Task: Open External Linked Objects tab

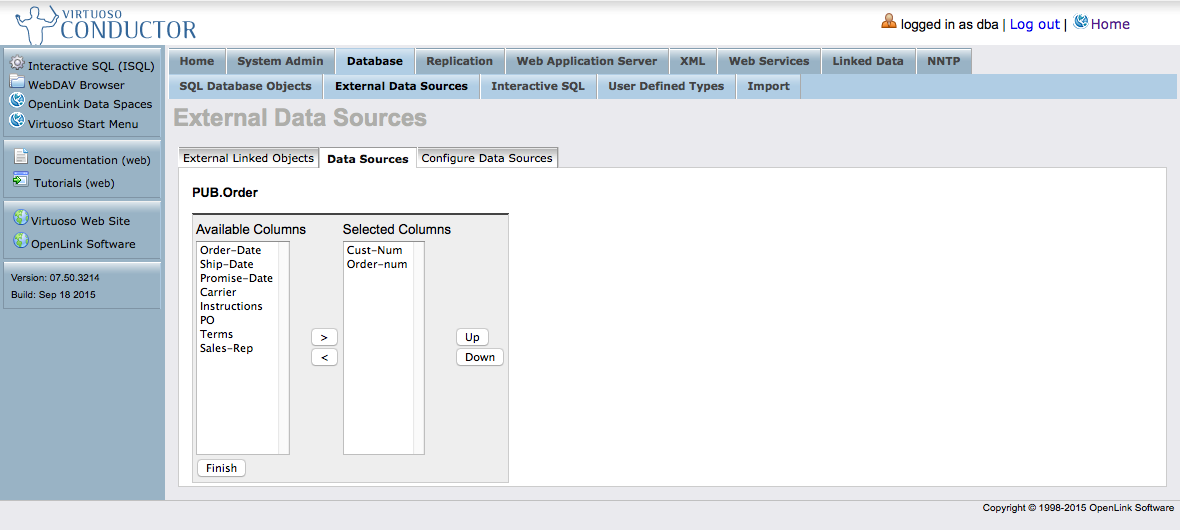Action: click(248, 158)
